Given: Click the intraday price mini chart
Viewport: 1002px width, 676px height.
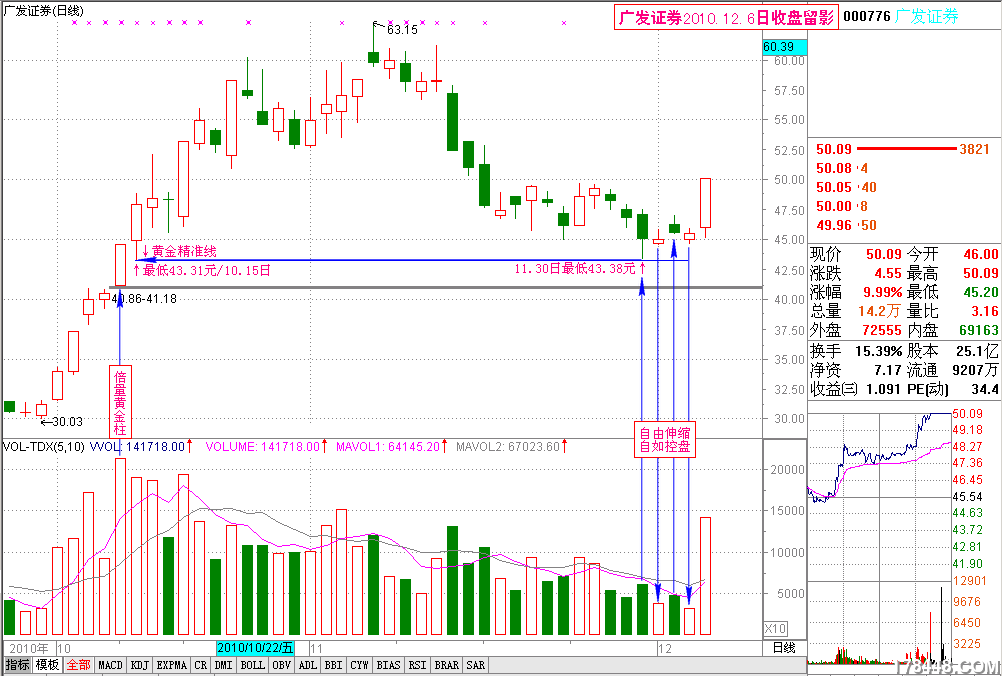Looking at the screenshot, I should coord(879,496).
